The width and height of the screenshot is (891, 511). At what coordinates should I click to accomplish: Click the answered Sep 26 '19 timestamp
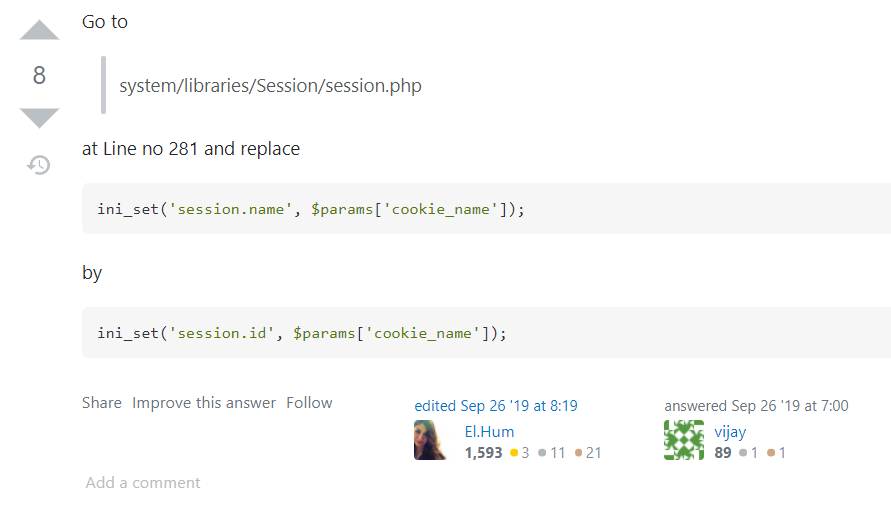[x=756, y=406]
